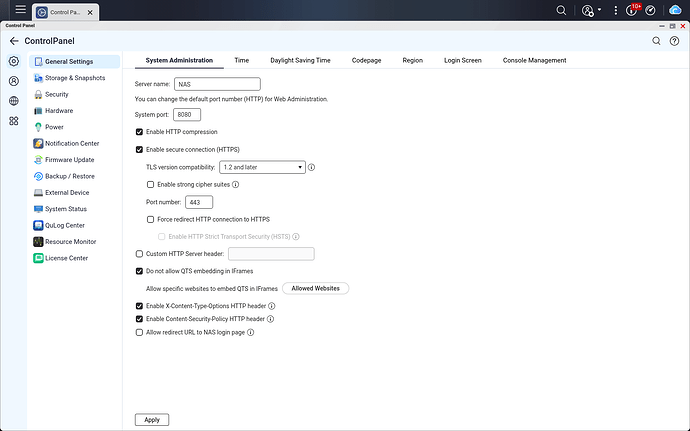The height and width of the screenshot is (431, 690).
Task: Open TLS version compatibility dropdown
Action: (x=262, y=167)
